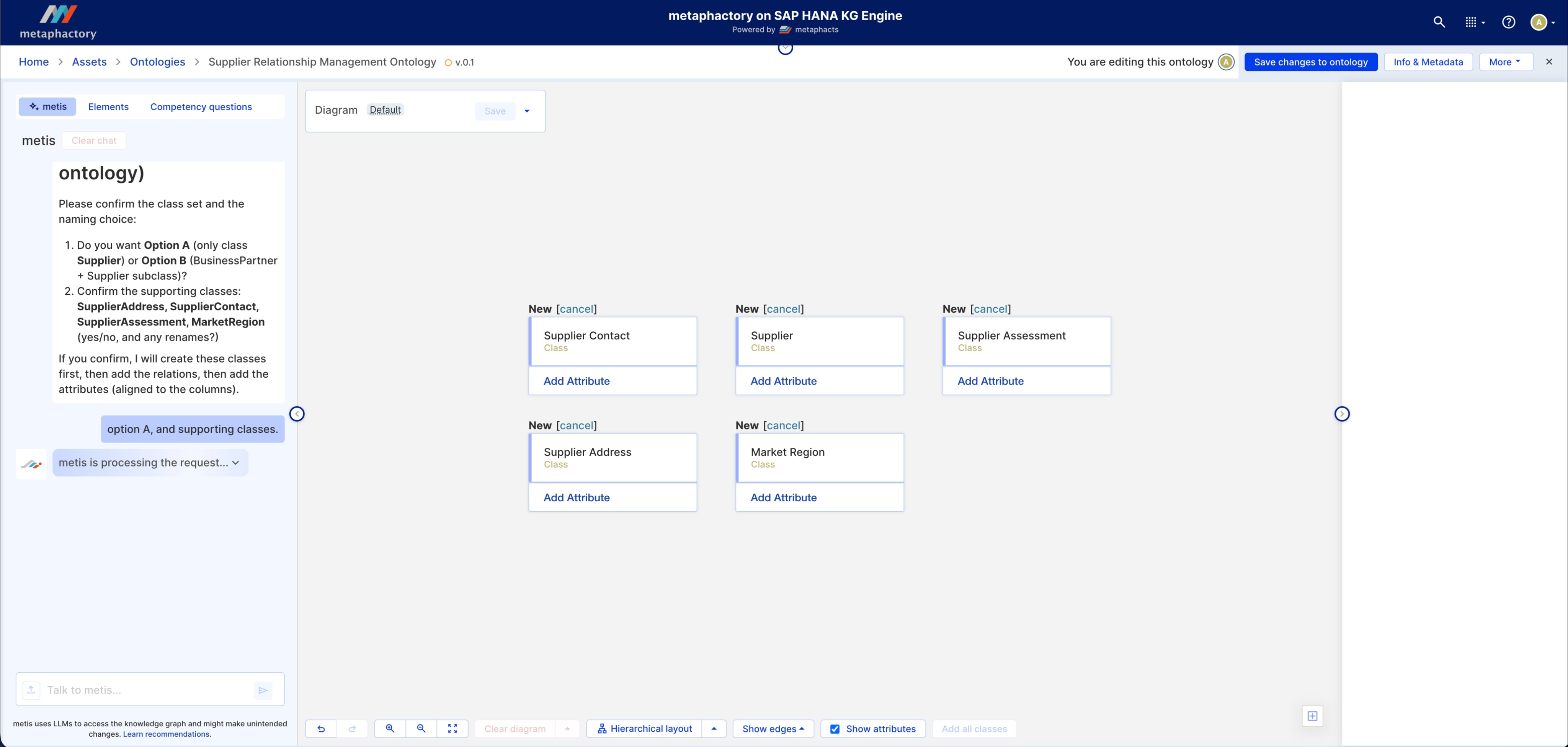Open the Learn recommendations link

click(x=167, y=734)
